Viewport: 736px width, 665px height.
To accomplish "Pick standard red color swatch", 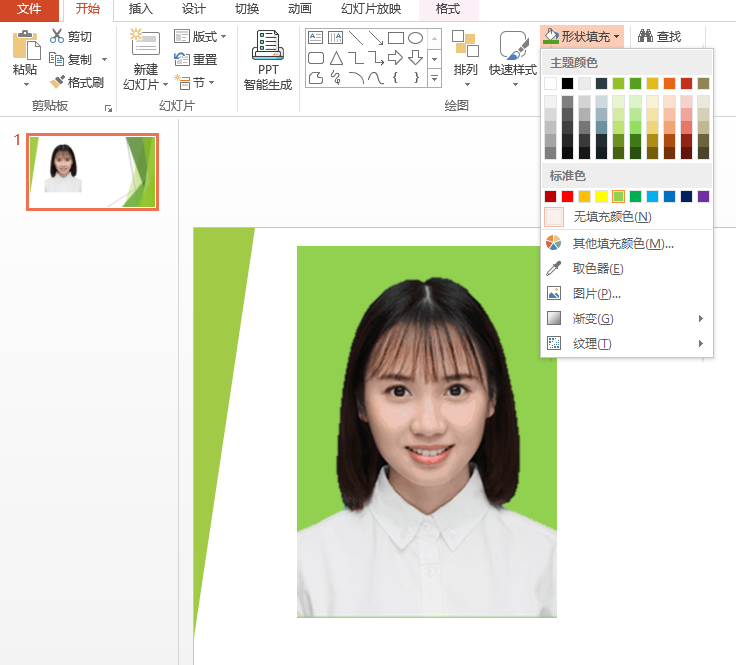I will pyautogui.click(x=567, y=196).
